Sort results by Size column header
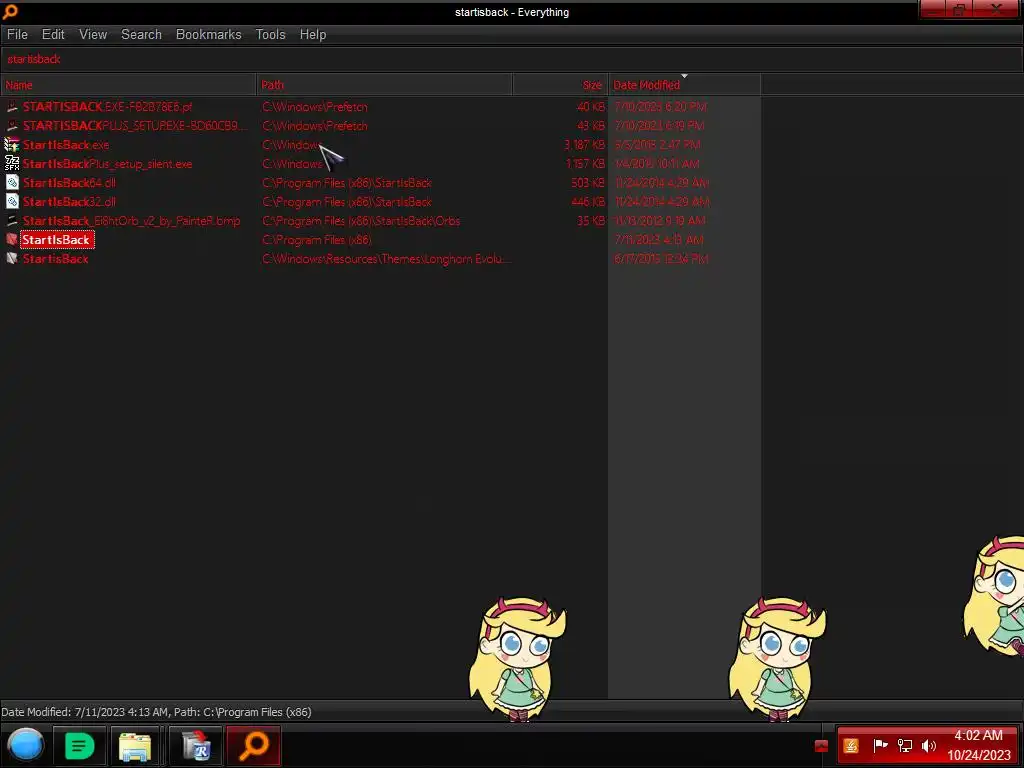Image resolution: width=1024 pixels, height=768 pixels. (560, 85)
